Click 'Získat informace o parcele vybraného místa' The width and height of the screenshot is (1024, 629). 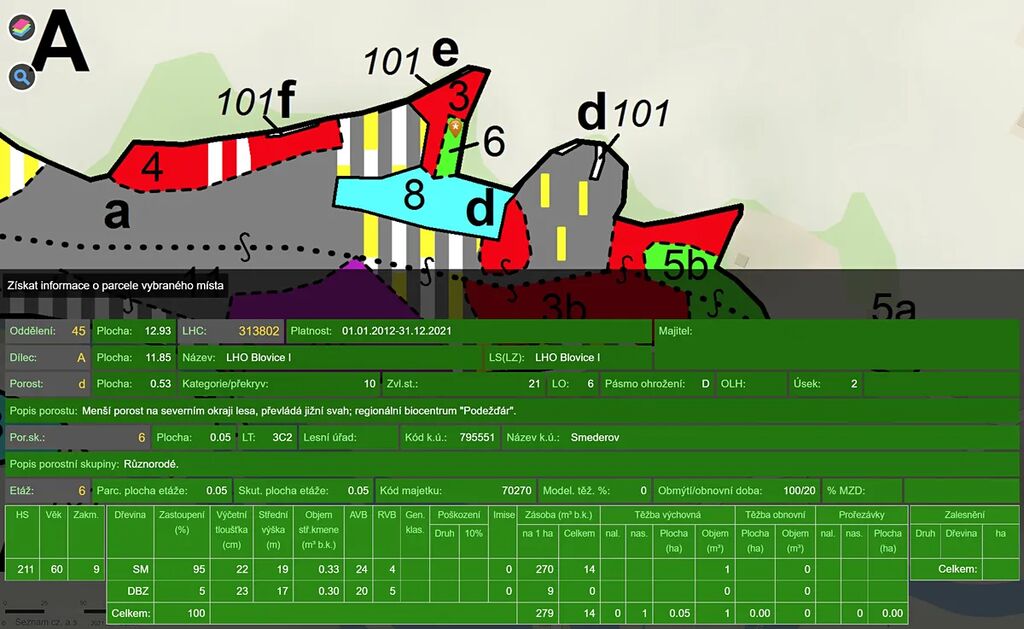pyautogui.click(x=116, y=285)
